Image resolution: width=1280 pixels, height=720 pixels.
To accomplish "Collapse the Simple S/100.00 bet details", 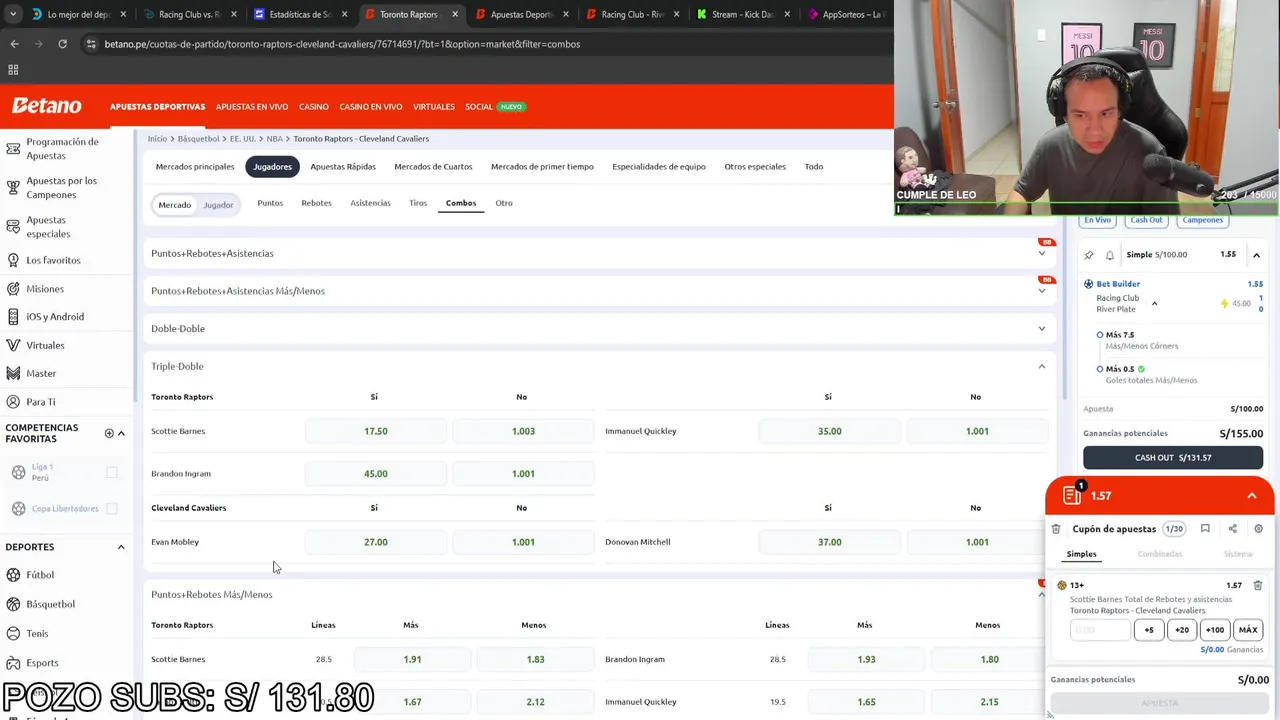I will coord(1256,255).
